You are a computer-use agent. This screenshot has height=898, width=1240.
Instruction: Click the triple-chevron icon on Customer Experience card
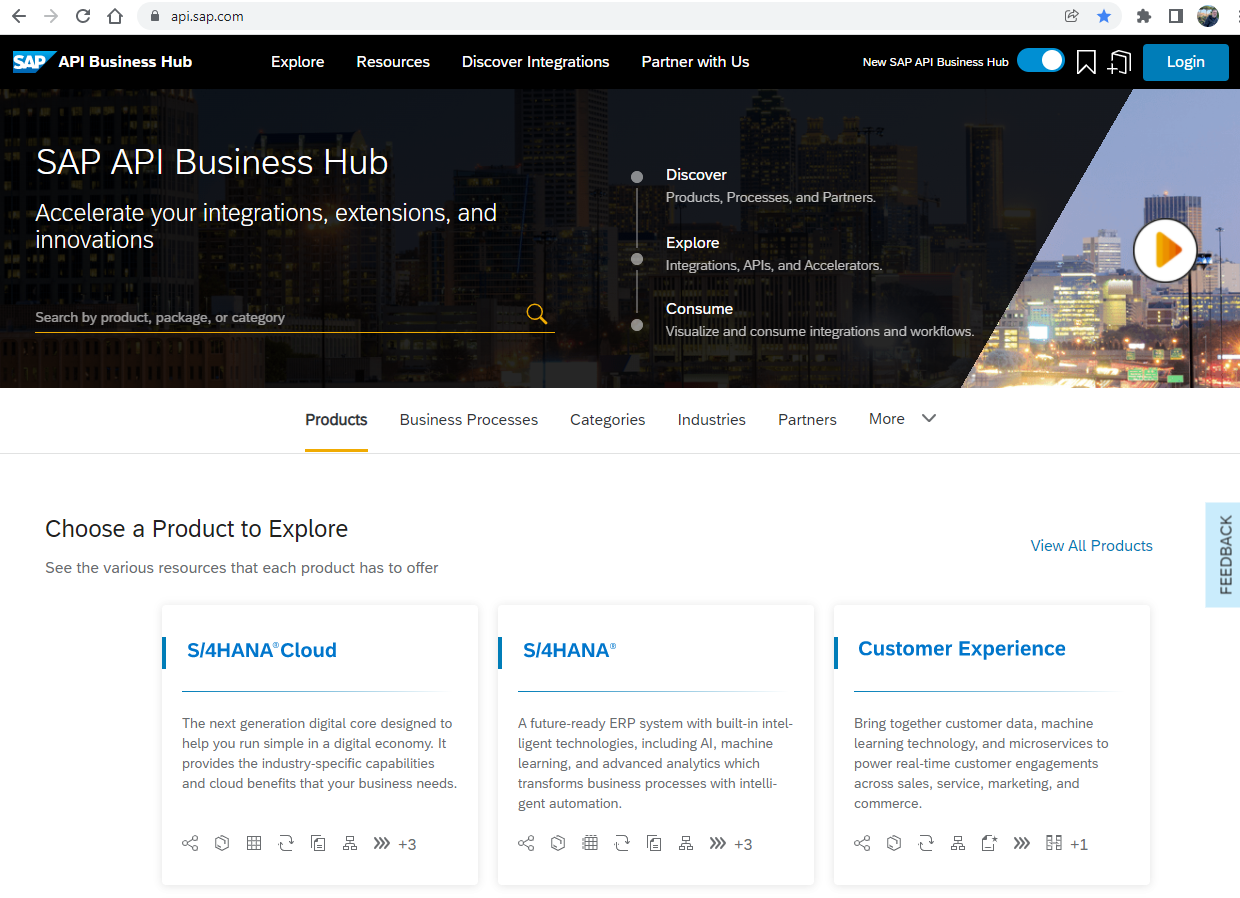(1021, 843)
